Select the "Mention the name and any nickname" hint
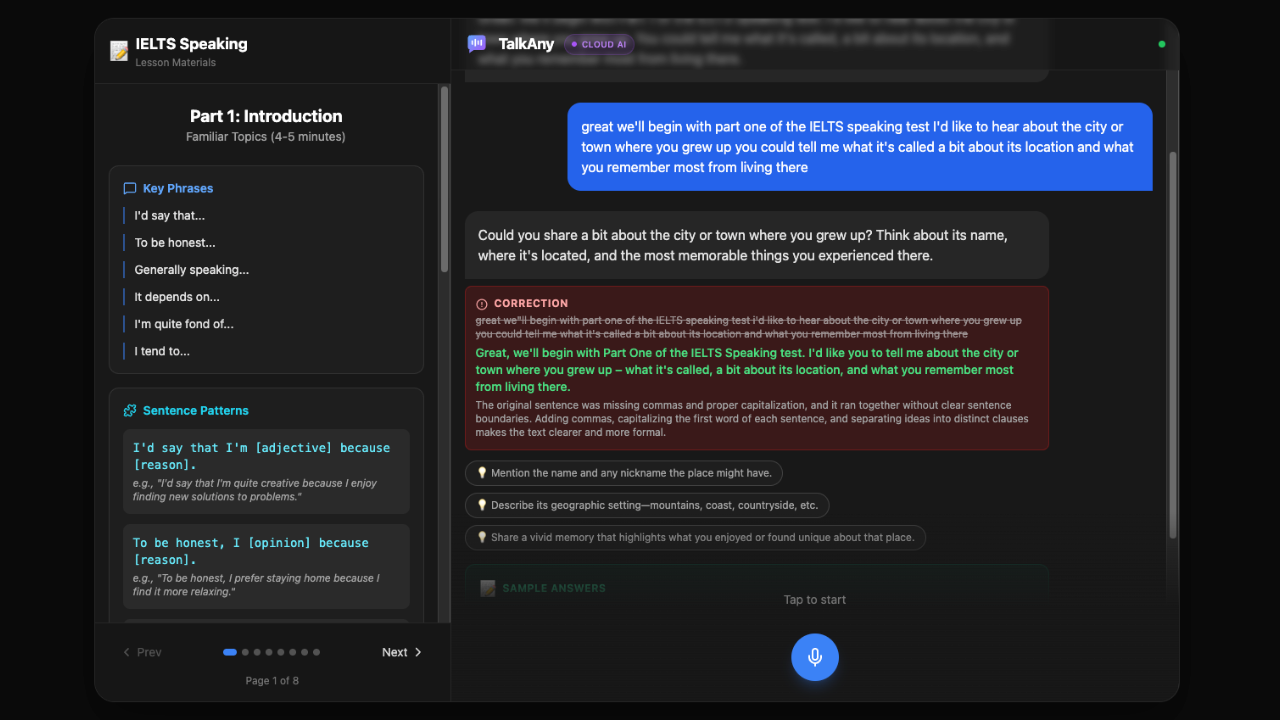 coord(624,473)
